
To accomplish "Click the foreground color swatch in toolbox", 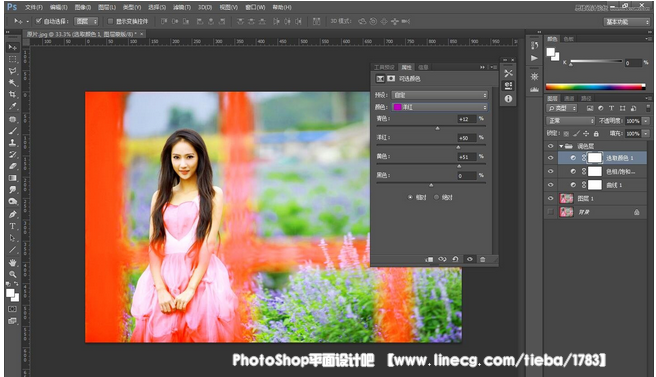I will click(10, 294).
